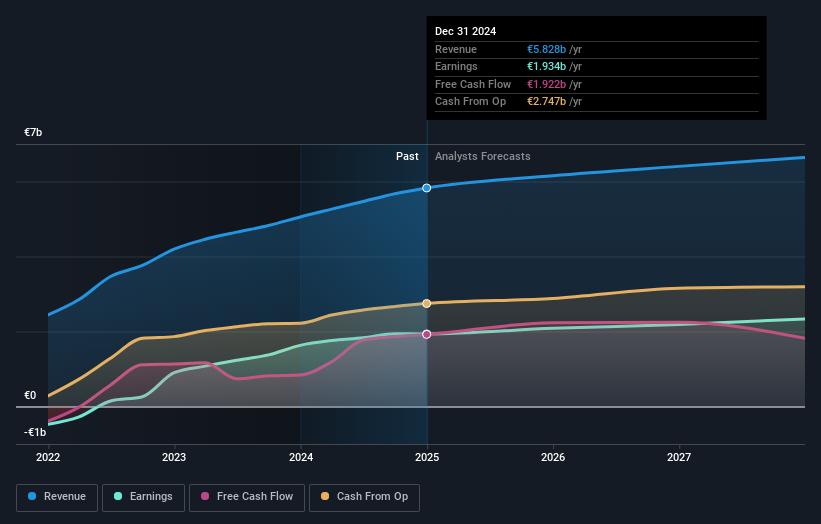Click the Past label on chart

[x=407, y=157]
